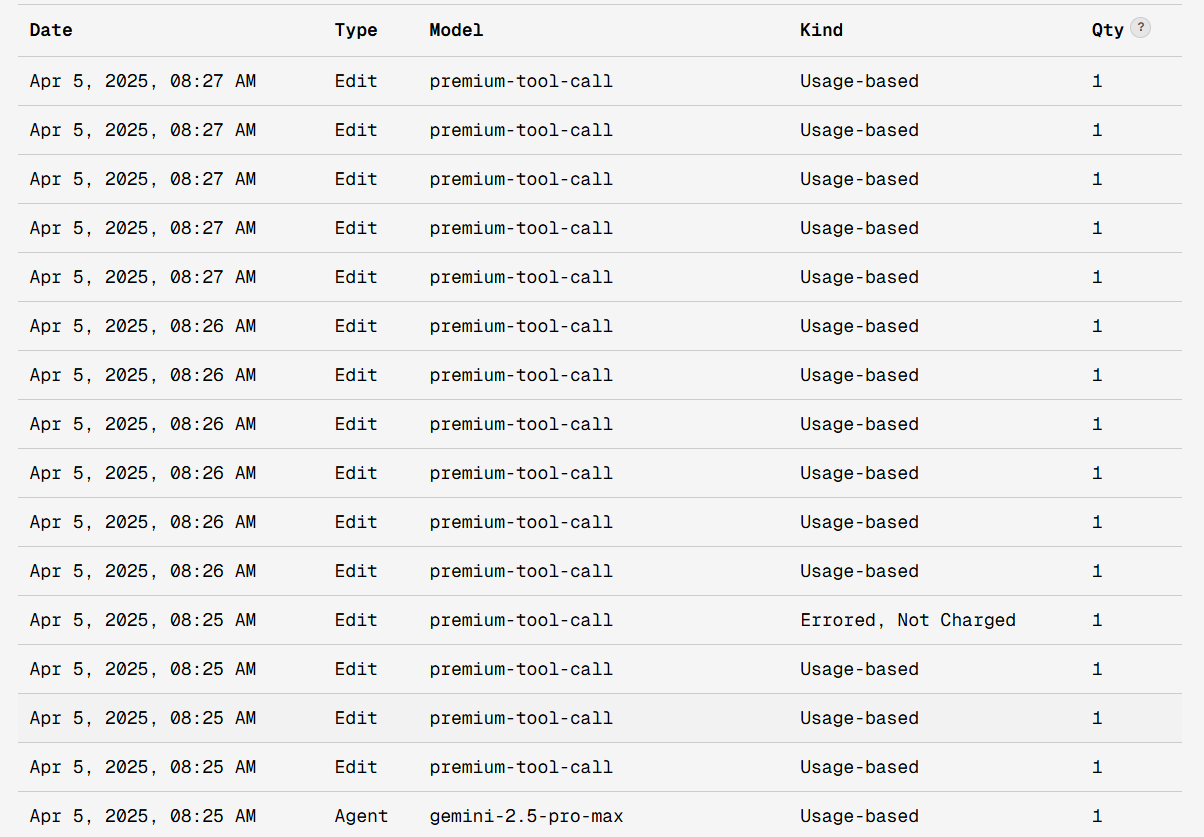Click the topmost row's Usage-based kind
This screenshot has height=837, width=1204.
[859, 81]
